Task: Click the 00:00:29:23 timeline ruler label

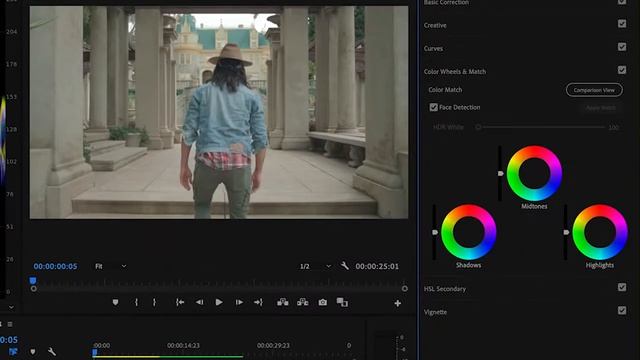Action: coord(273,345)
